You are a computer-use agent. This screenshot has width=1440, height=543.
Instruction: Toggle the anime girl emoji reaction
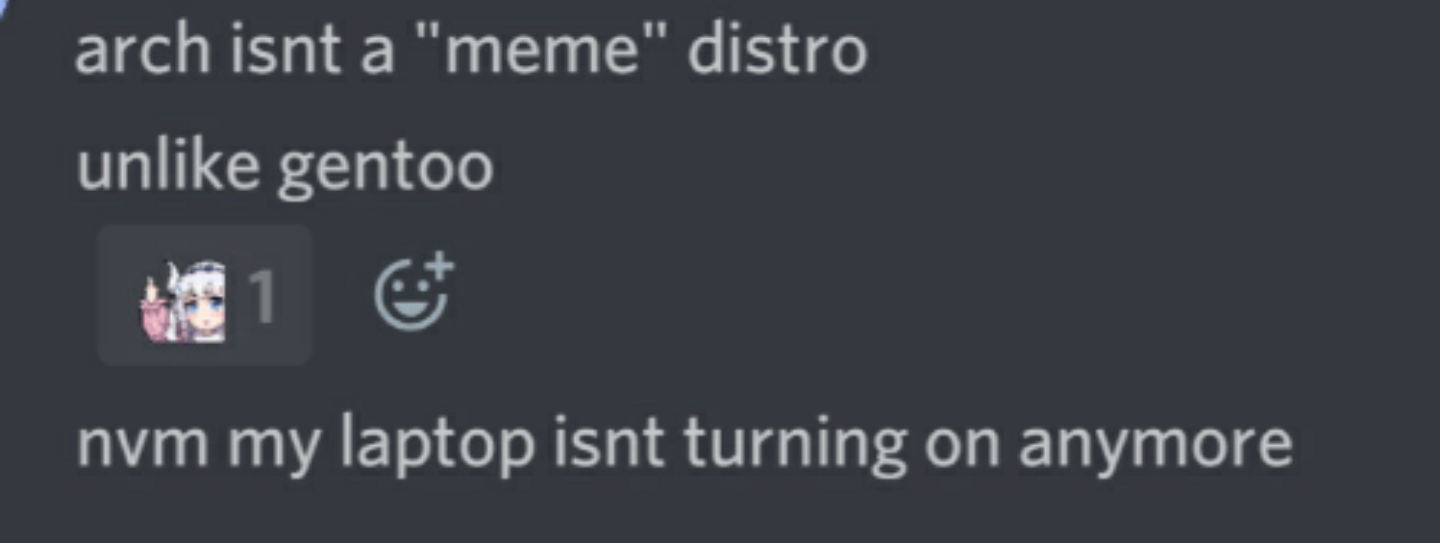[205, 295]
